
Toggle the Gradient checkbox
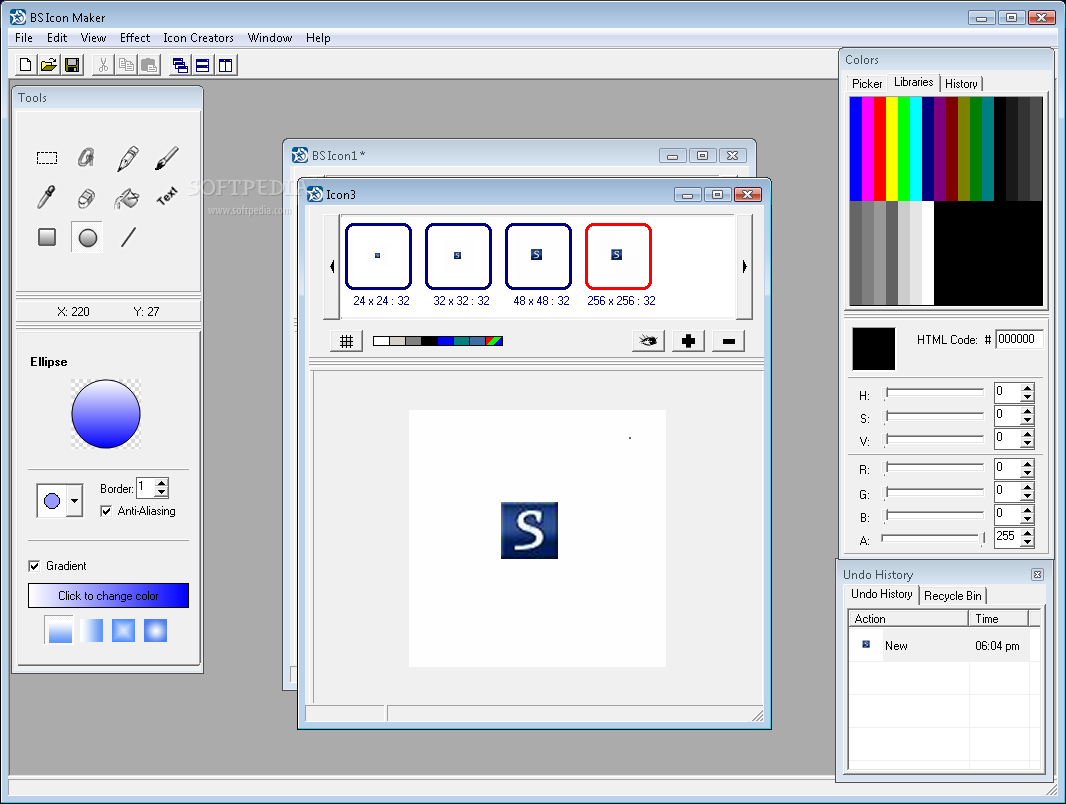point(34,565)
